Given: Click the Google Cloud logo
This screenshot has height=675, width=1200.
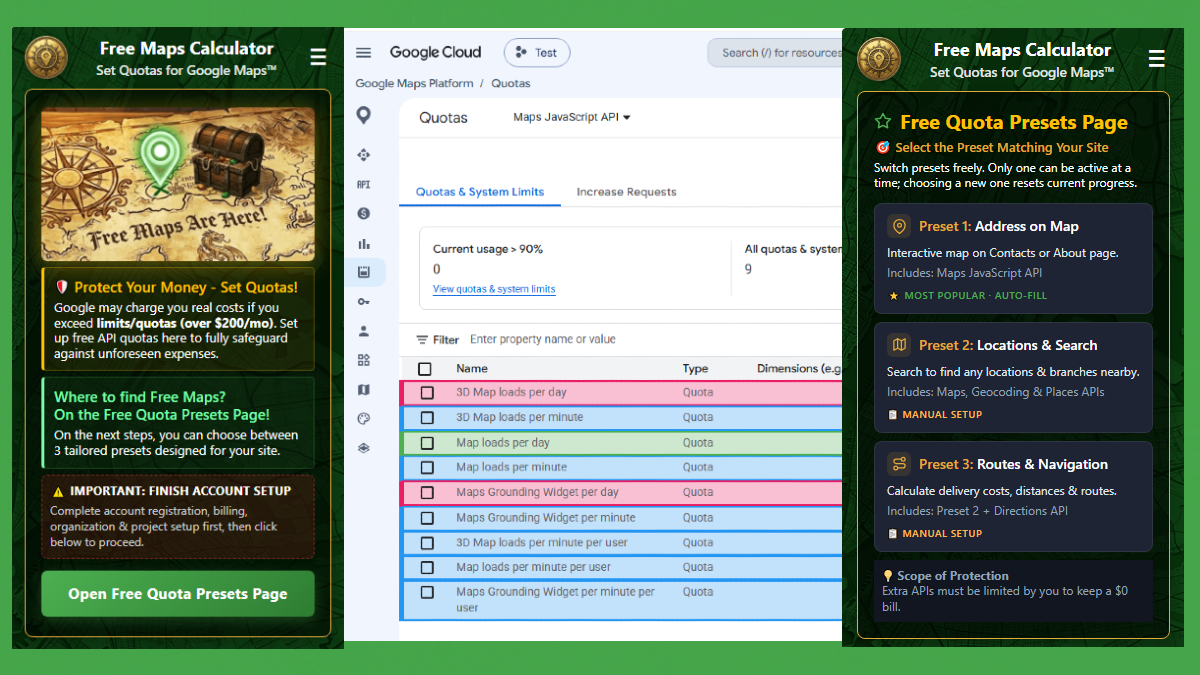Looking at the screenshot, I should click(435, 53).
